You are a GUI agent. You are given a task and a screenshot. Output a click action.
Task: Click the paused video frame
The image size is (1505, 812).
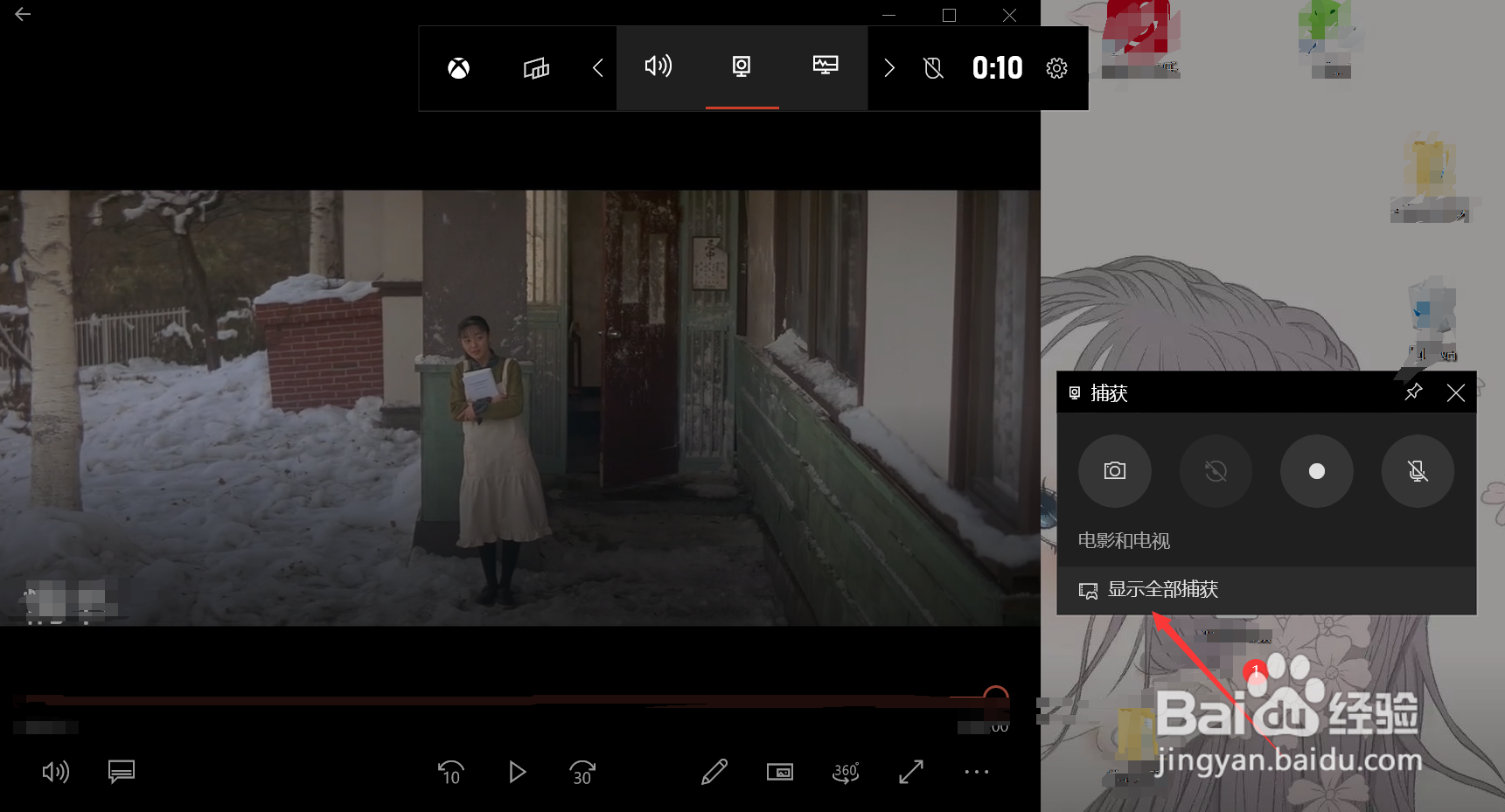coord(520,408)
